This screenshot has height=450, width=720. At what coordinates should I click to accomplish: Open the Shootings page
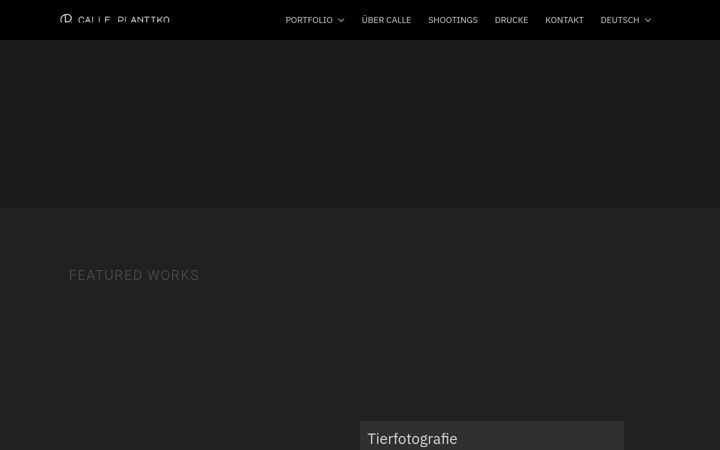point(453,20)
